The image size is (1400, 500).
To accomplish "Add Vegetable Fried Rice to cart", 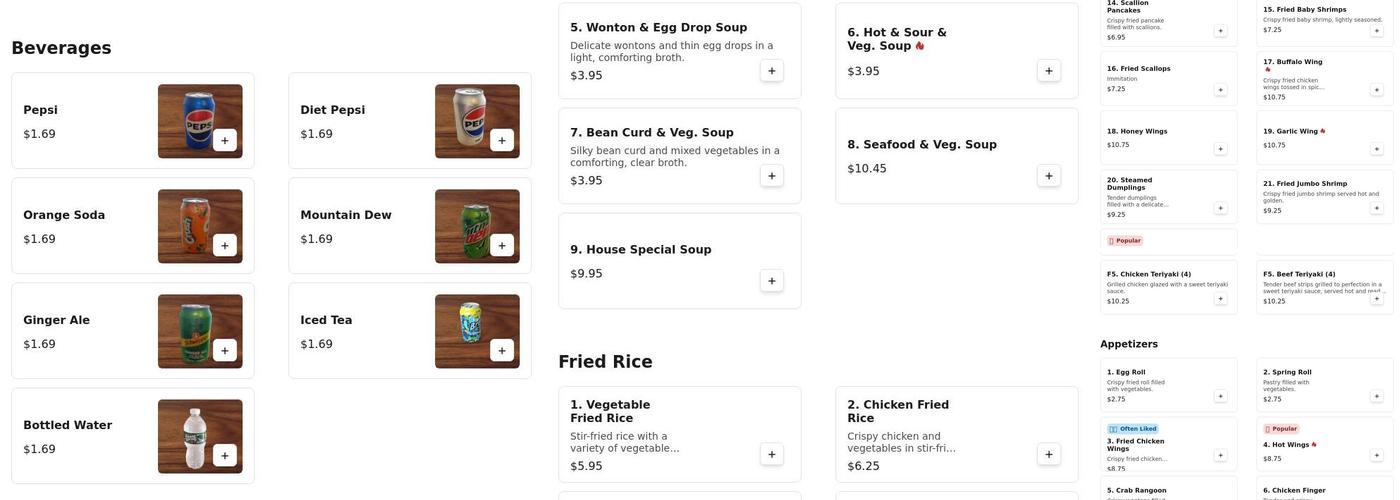I will click(x=771, y=455).
